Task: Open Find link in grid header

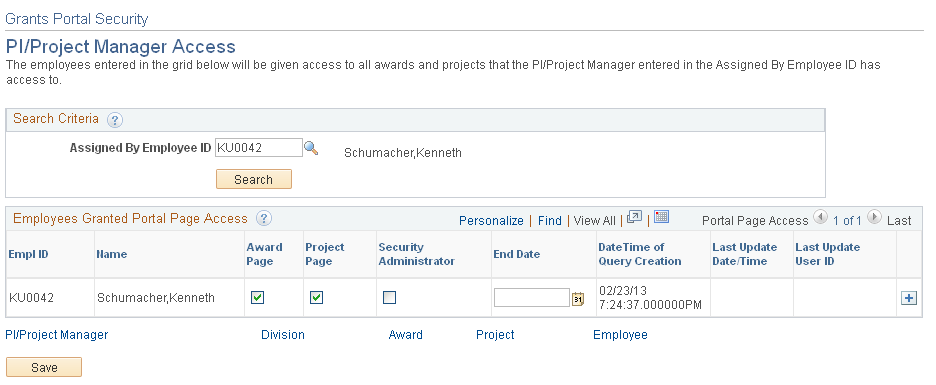Action: 550,221
